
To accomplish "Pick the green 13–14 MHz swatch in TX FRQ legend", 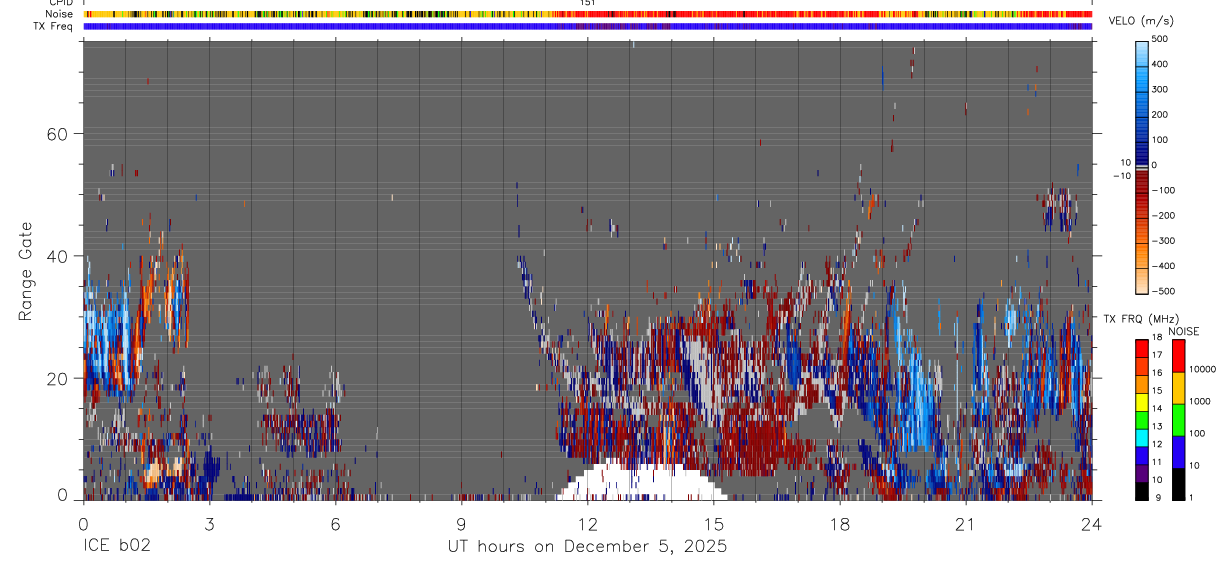I will point(1142,420).
